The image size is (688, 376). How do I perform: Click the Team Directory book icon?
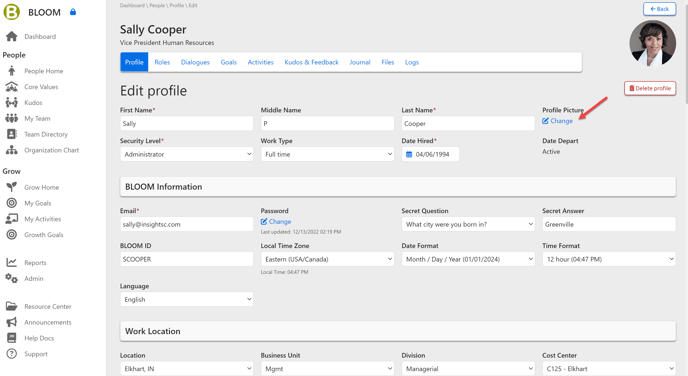point(12,134)
